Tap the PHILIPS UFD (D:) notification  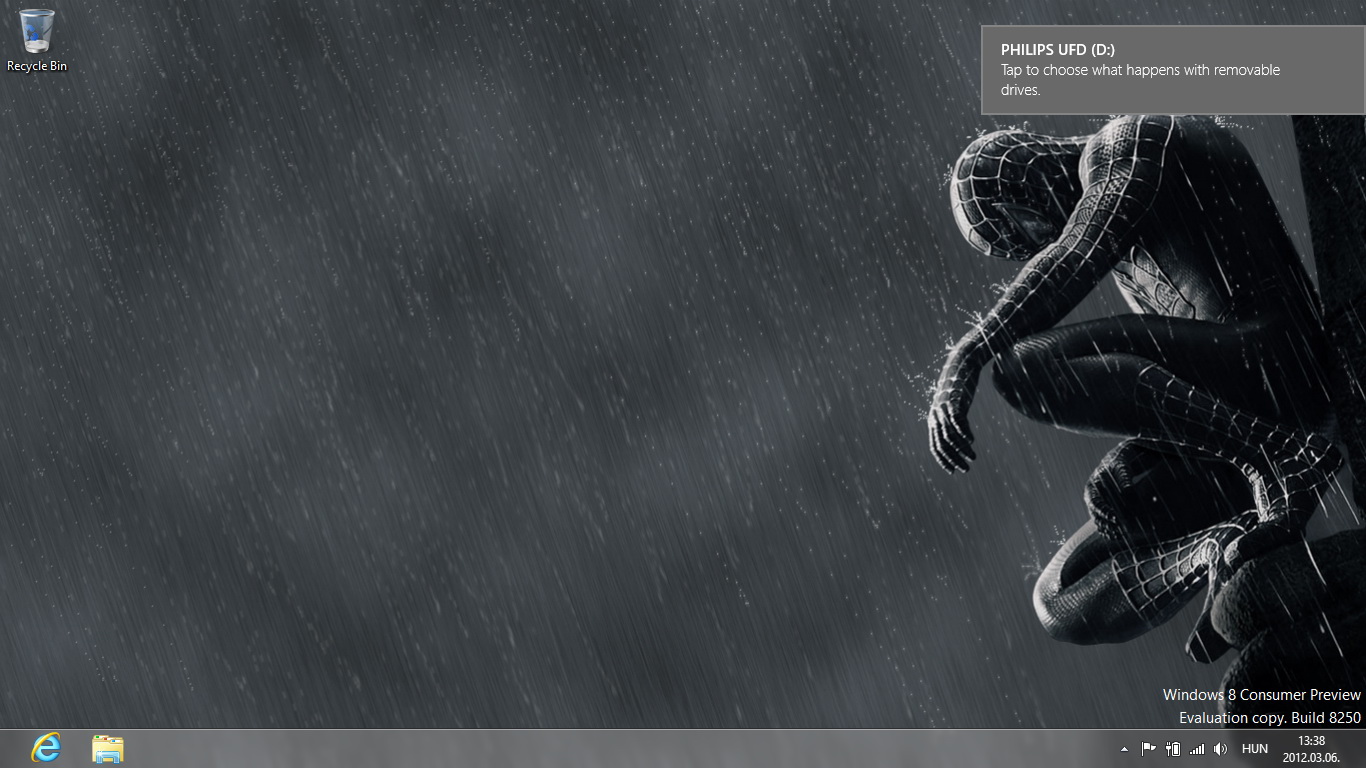(x=1172, y=70)
